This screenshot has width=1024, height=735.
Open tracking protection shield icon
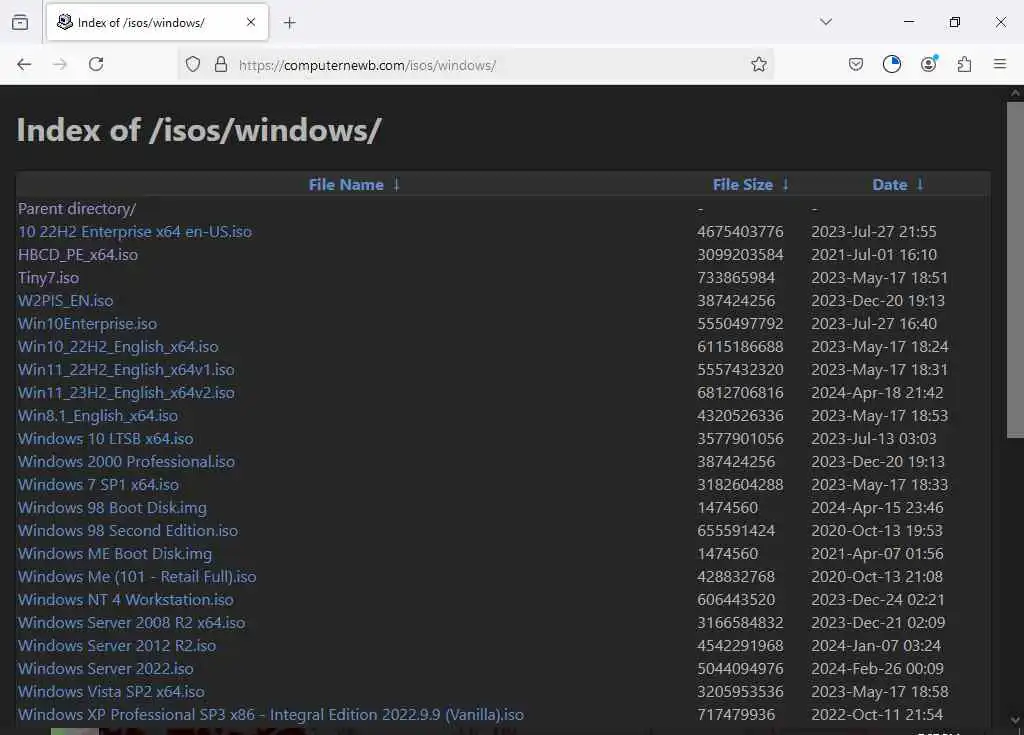click(x=193, y=64)
